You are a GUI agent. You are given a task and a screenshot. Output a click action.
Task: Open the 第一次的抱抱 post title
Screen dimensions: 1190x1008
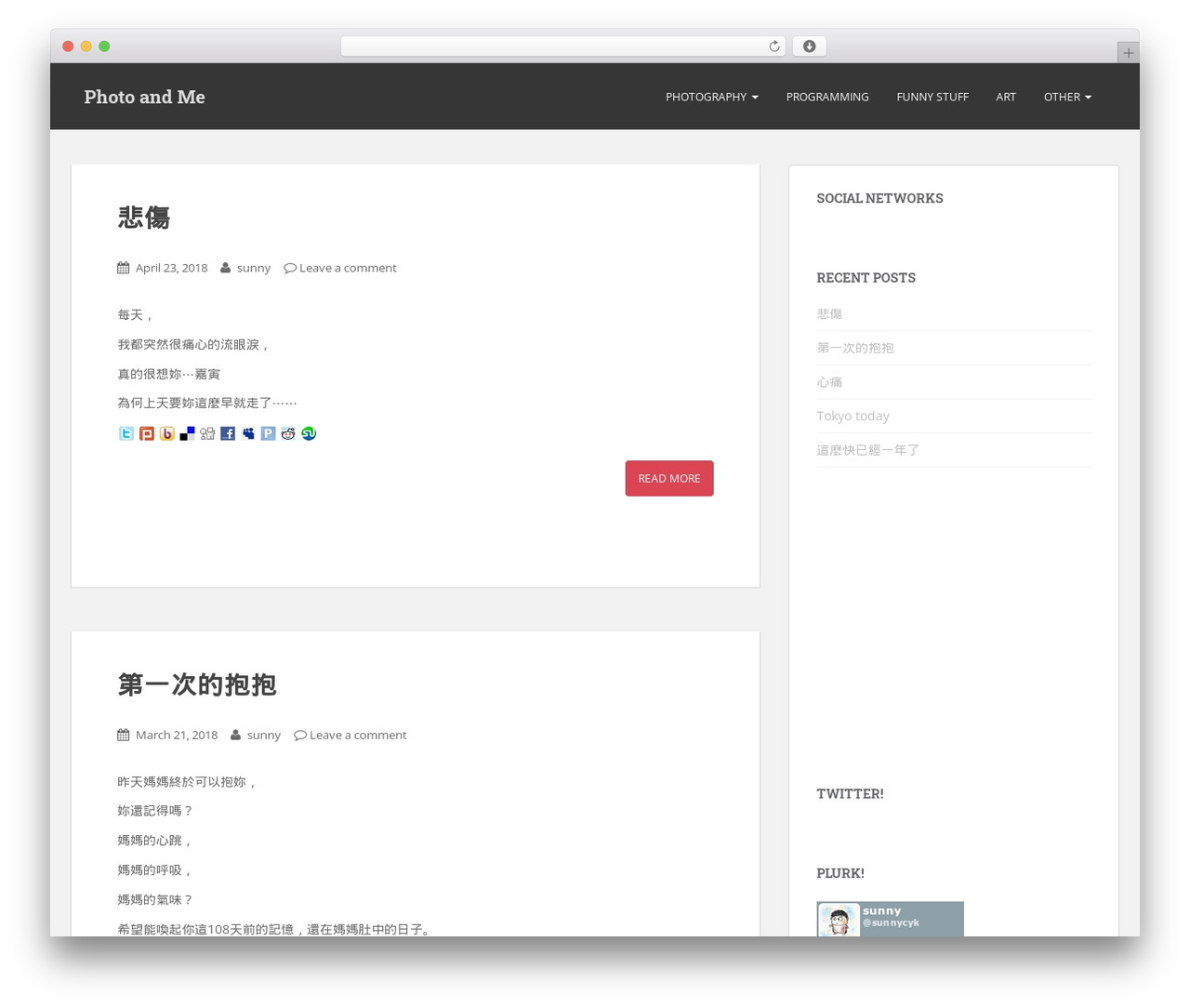pyautogui.click(x=197, y=684)
